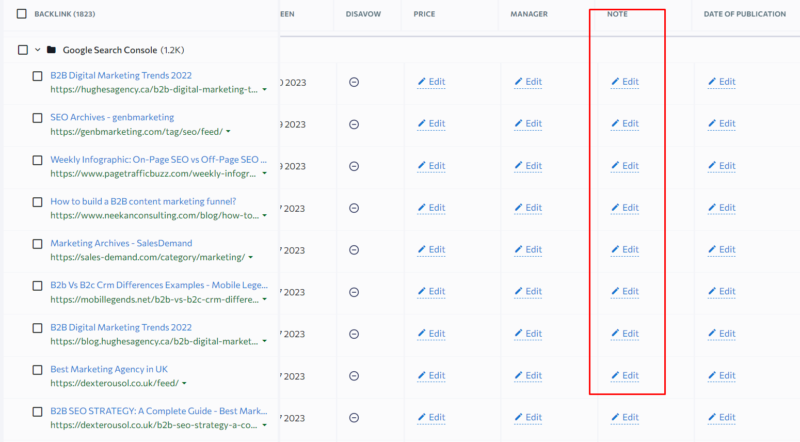
Task: Edit publication date for Weekly Infographic row
Action: coord(722,166)
